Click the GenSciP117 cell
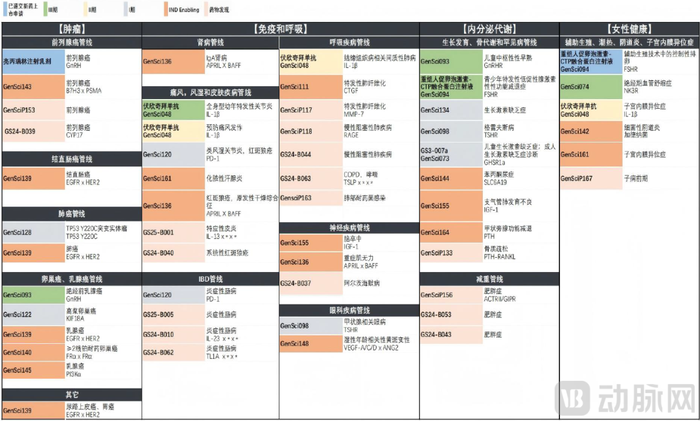The image size is (700, 421). [x=311, y=110]
